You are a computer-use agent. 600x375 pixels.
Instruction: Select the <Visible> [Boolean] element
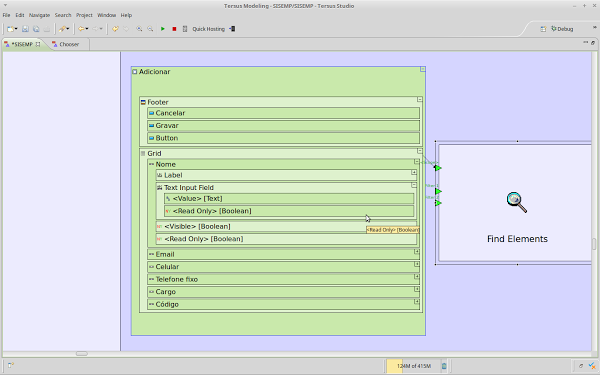[287, 227]
